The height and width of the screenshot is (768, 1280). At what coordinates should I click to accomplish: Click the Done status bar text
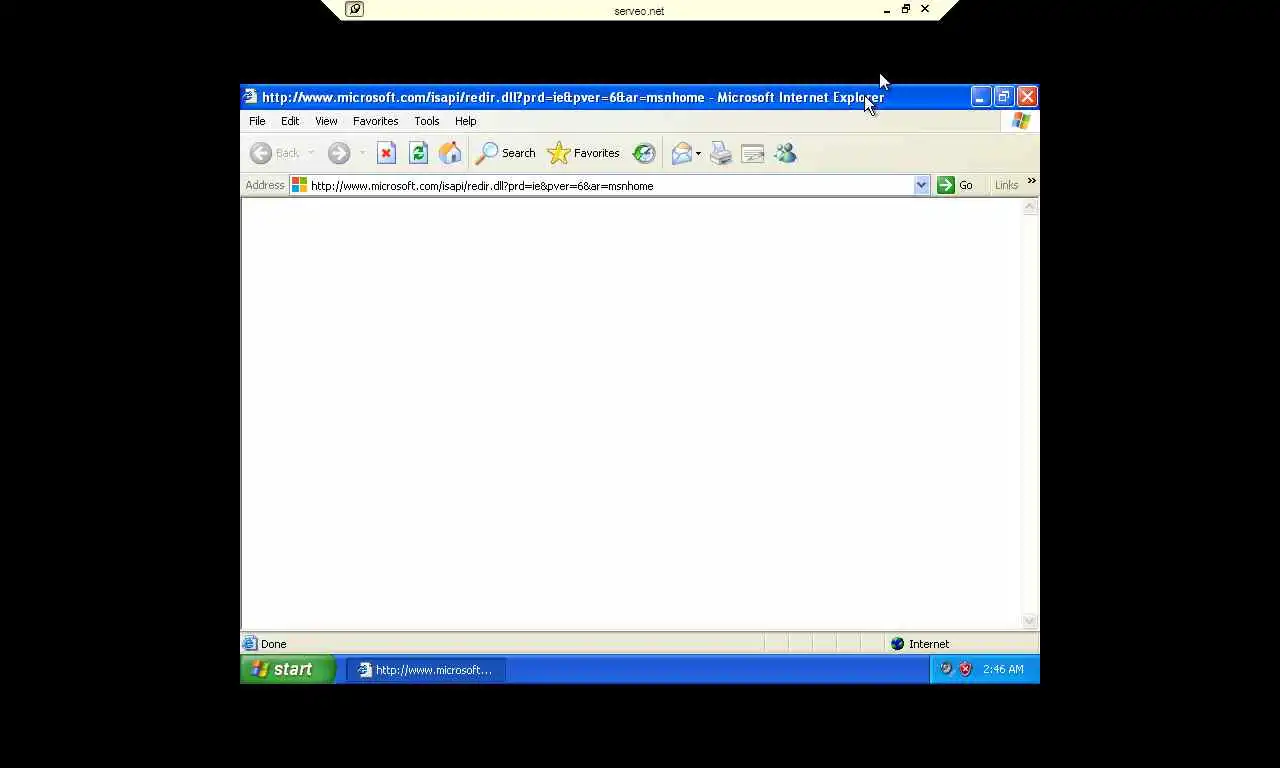pos(273,644)
